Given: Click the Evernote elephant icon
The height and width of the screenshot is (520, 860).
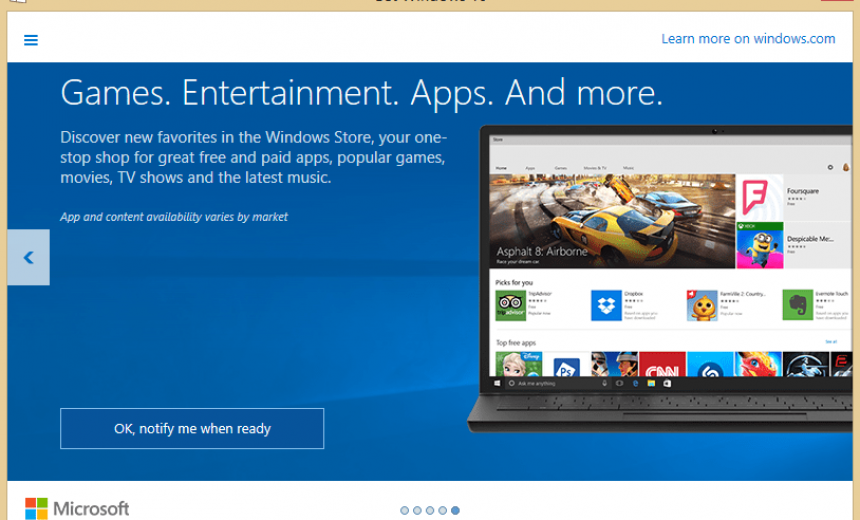Looking at the screenshot, I should pyautogui.click(x=797, y=304).
